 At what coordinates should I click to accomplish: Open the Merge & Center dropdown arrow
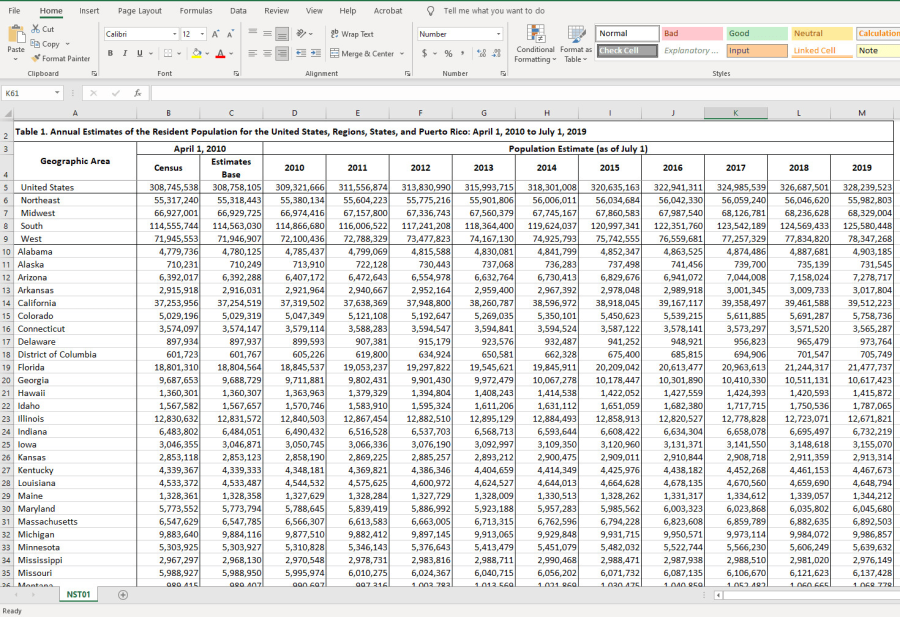pyautogui.click(x=402, y=53)
